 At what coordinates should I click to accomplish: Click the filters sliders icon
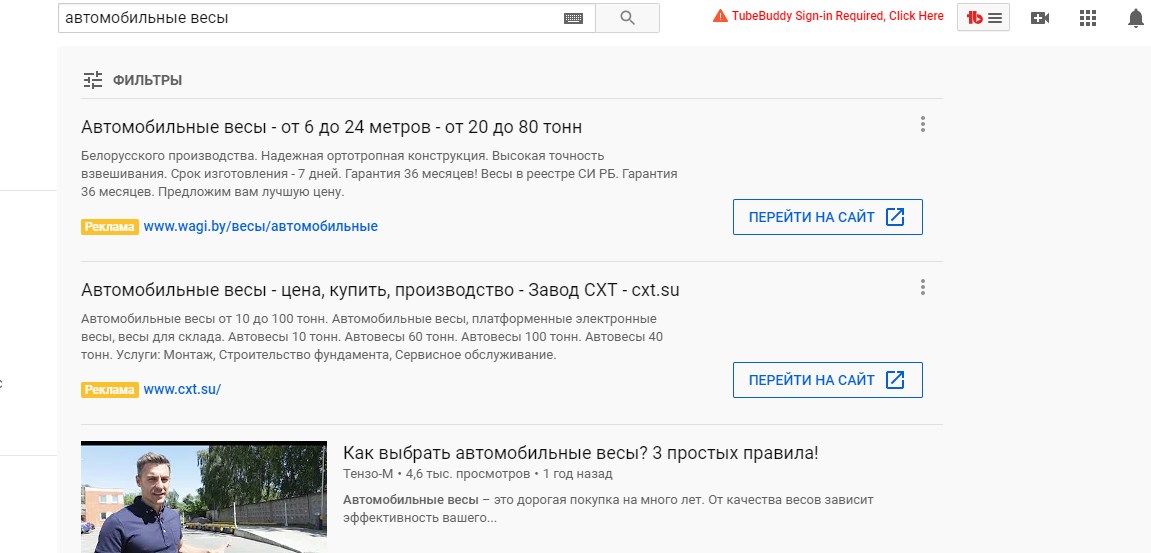(92, 80)
